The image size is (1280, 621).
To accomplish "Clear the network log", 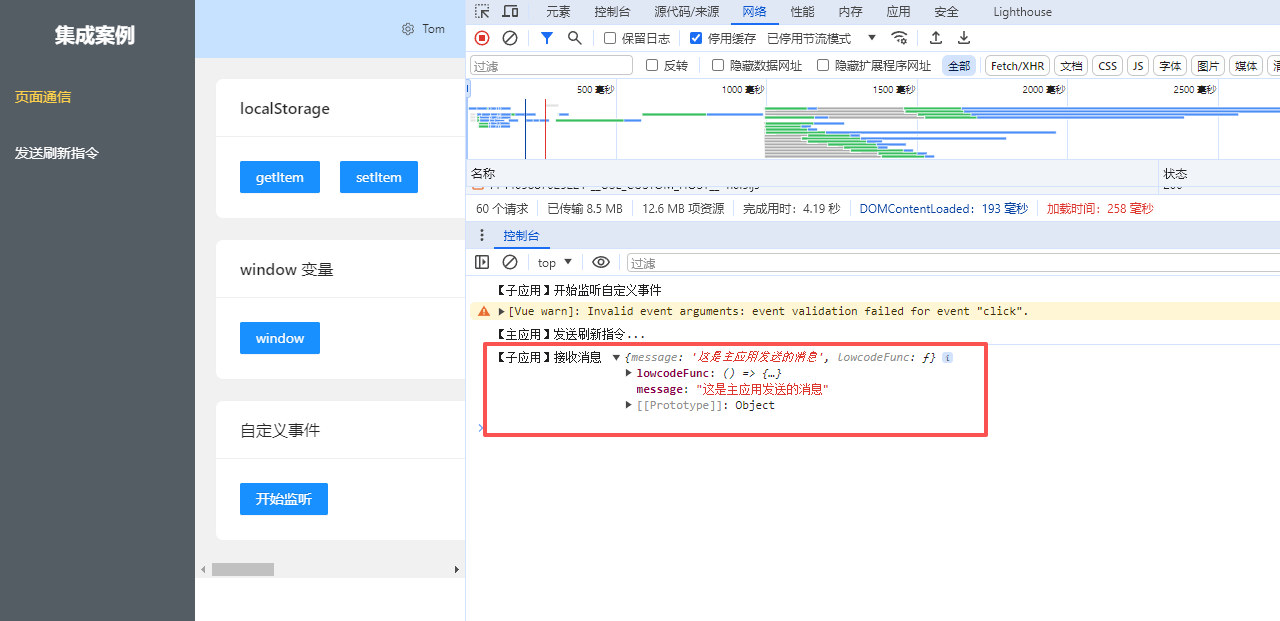I will pyautogui.click(x=510, y=38).
